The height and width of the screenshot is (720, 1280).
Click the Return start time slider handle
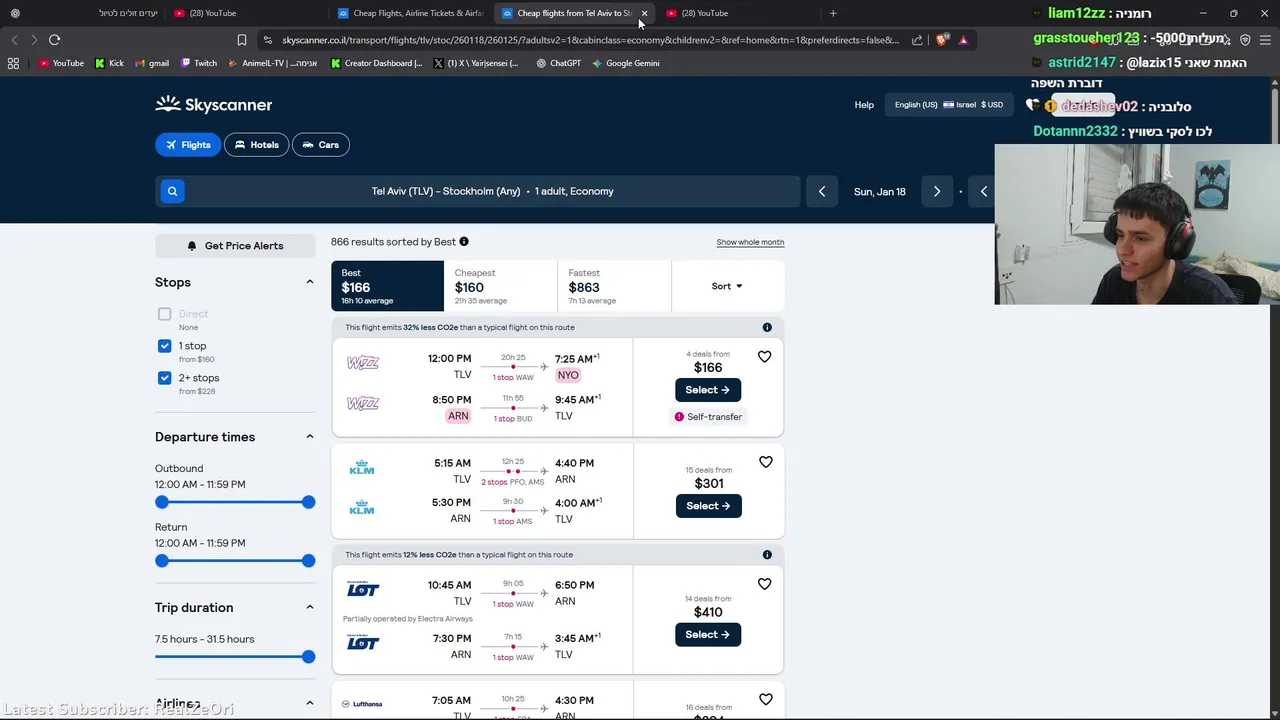pyautogui.click(x=162, y=561)
